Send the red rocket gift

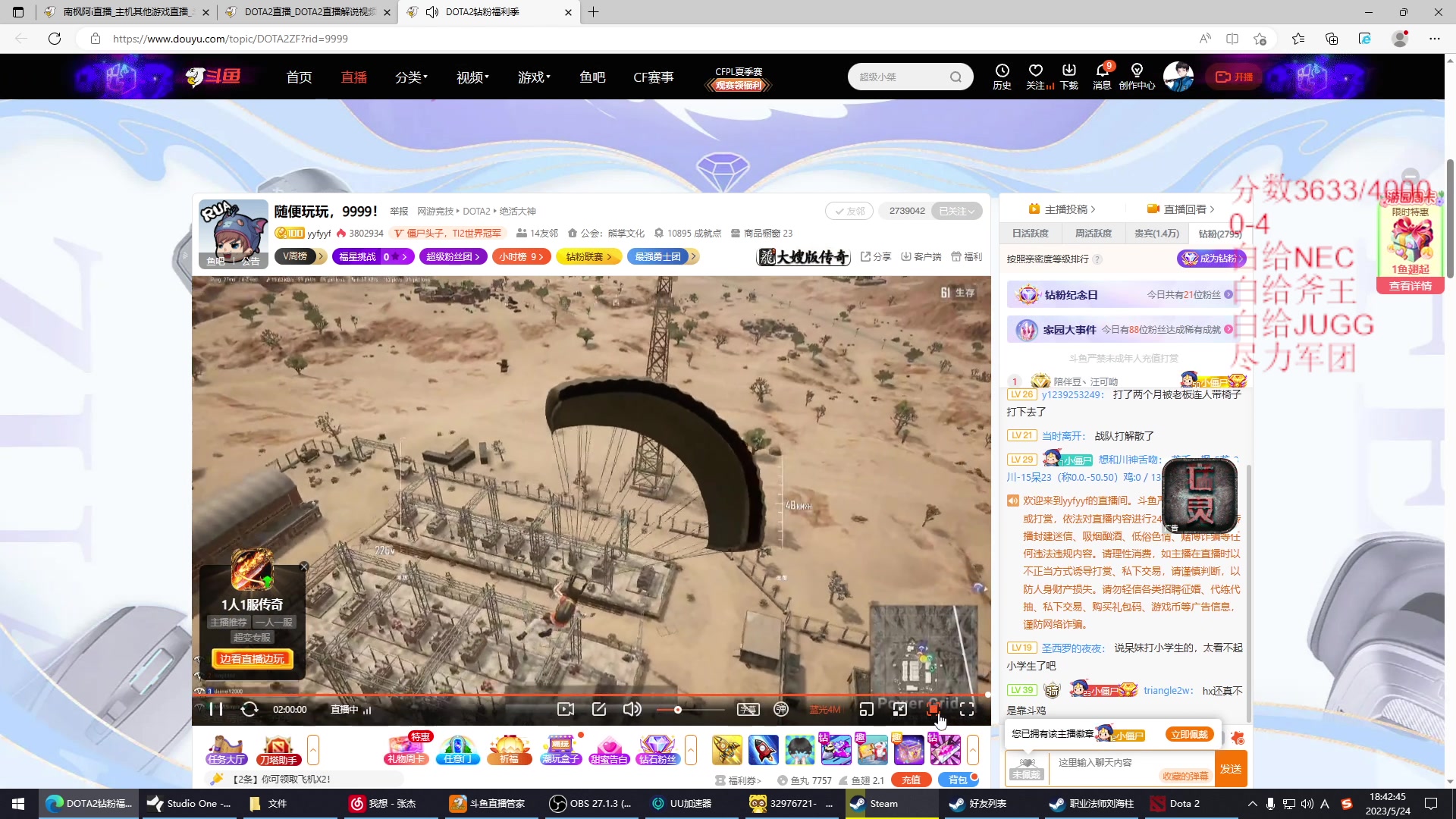[x=763, y=750]
